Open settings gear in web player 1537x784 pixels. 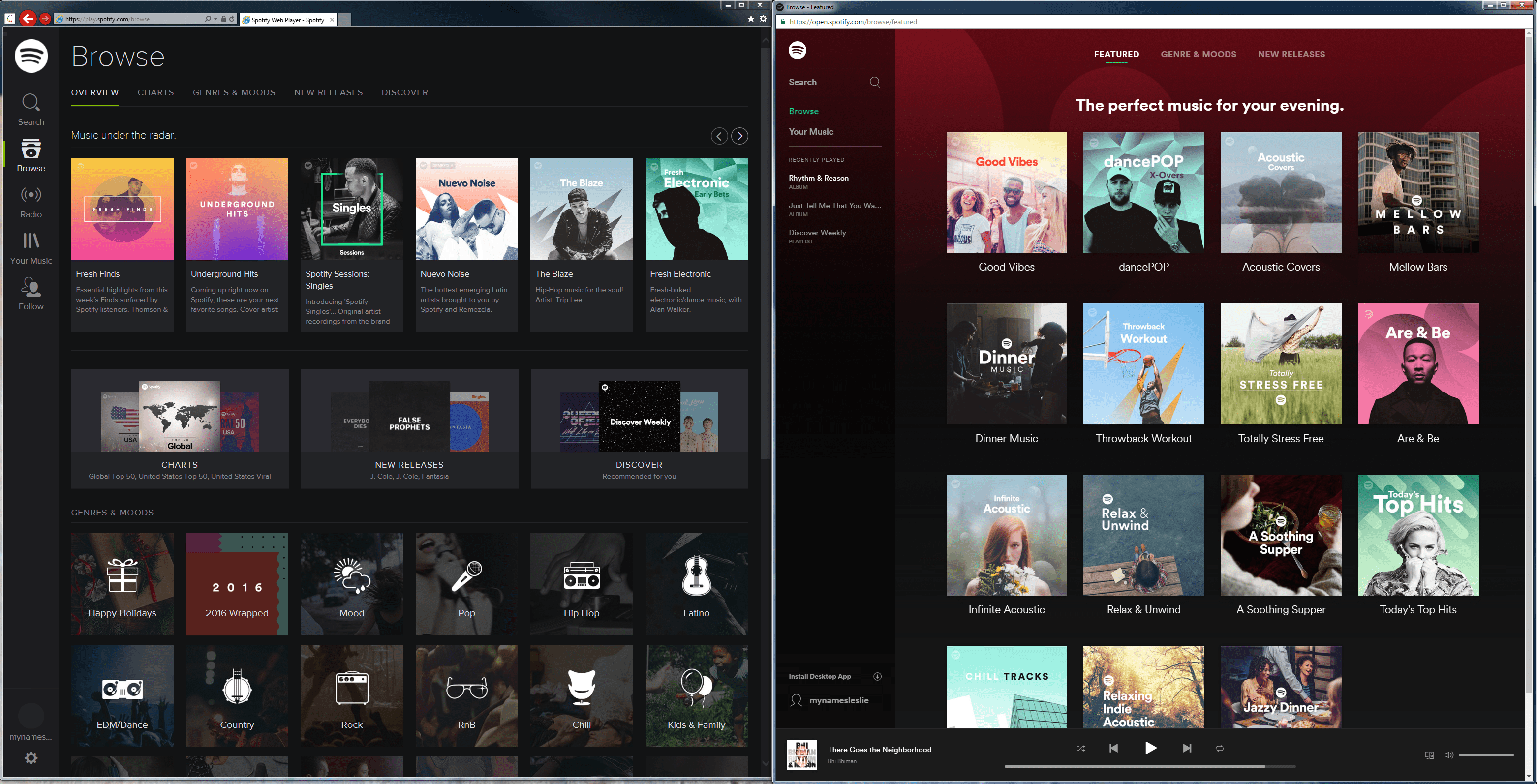tap(31, 758)
